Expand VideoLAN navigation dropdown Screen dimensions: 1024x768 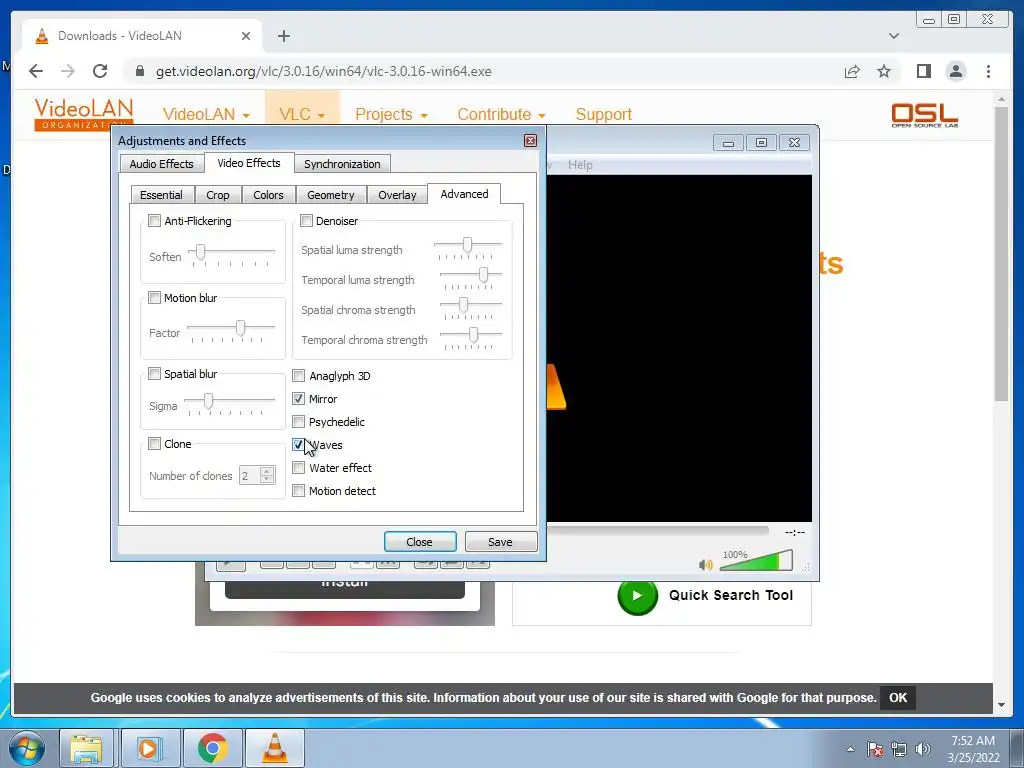click(x=206, y=114)
